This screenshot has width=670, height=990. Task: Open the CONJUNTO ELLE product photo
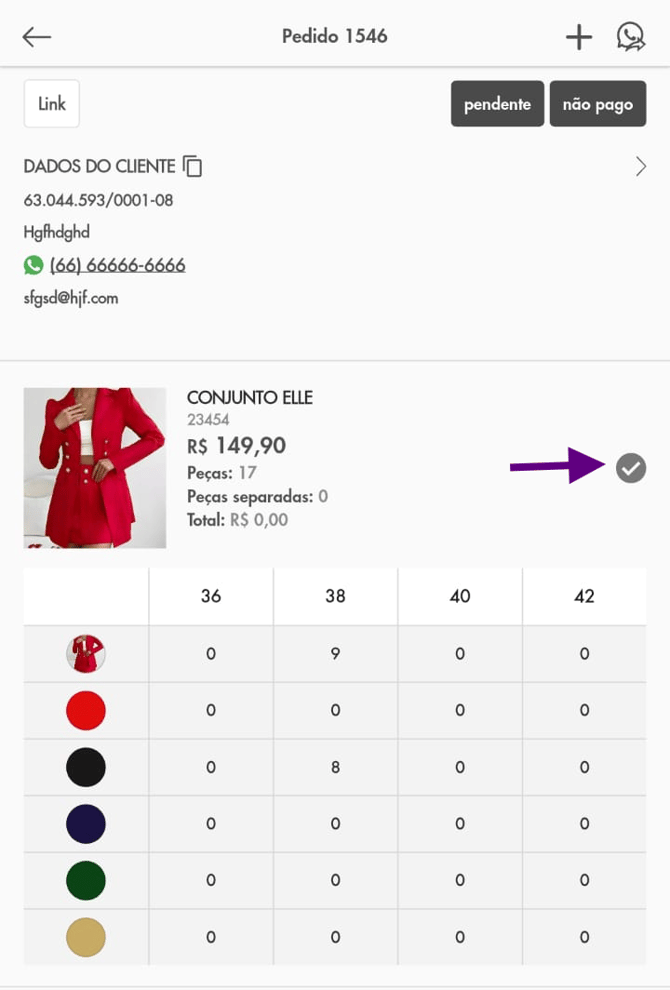95,468
